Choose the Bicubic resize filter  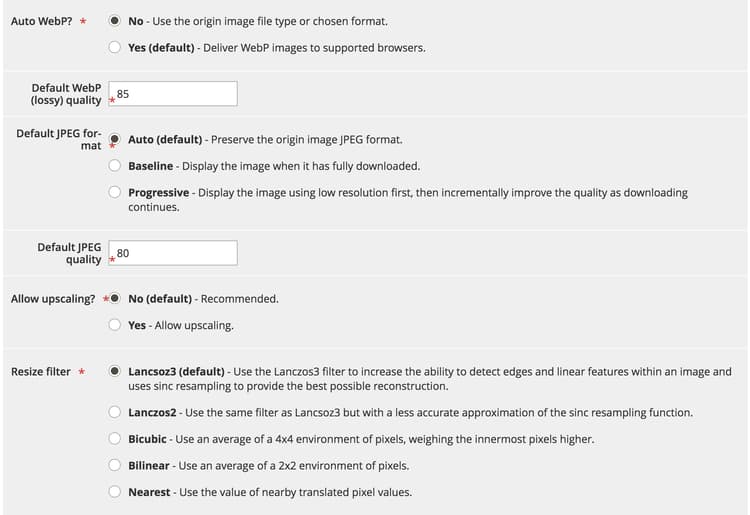(114, 438)
